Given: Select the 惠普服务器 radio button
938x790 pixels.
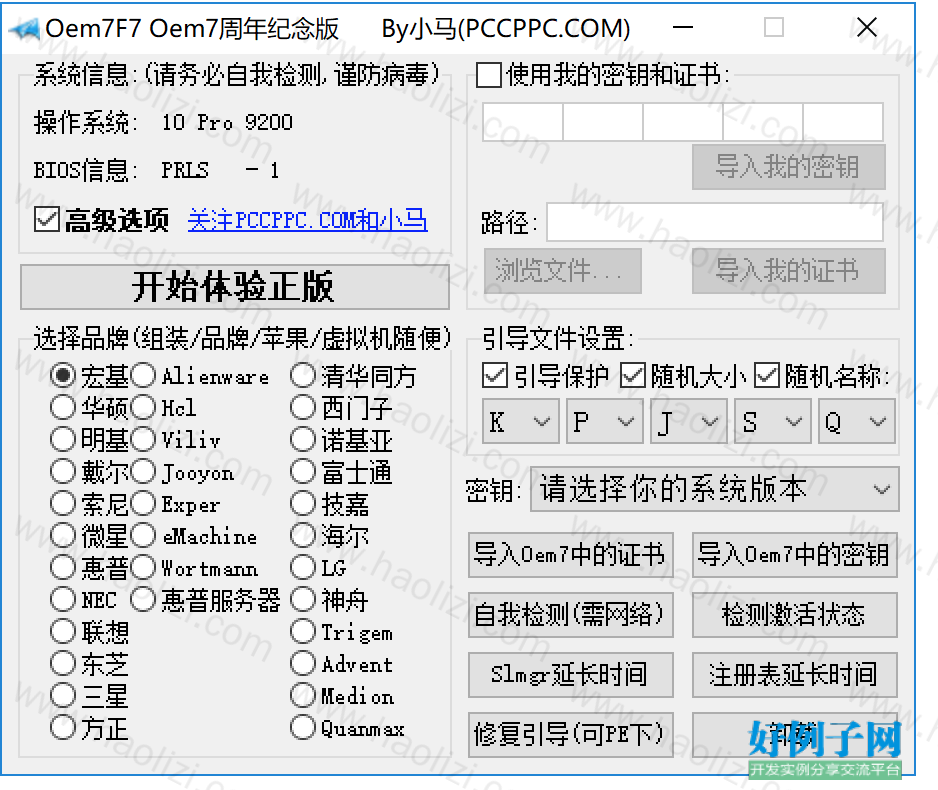Looking at the screenshot, I should tap(144, 599).
